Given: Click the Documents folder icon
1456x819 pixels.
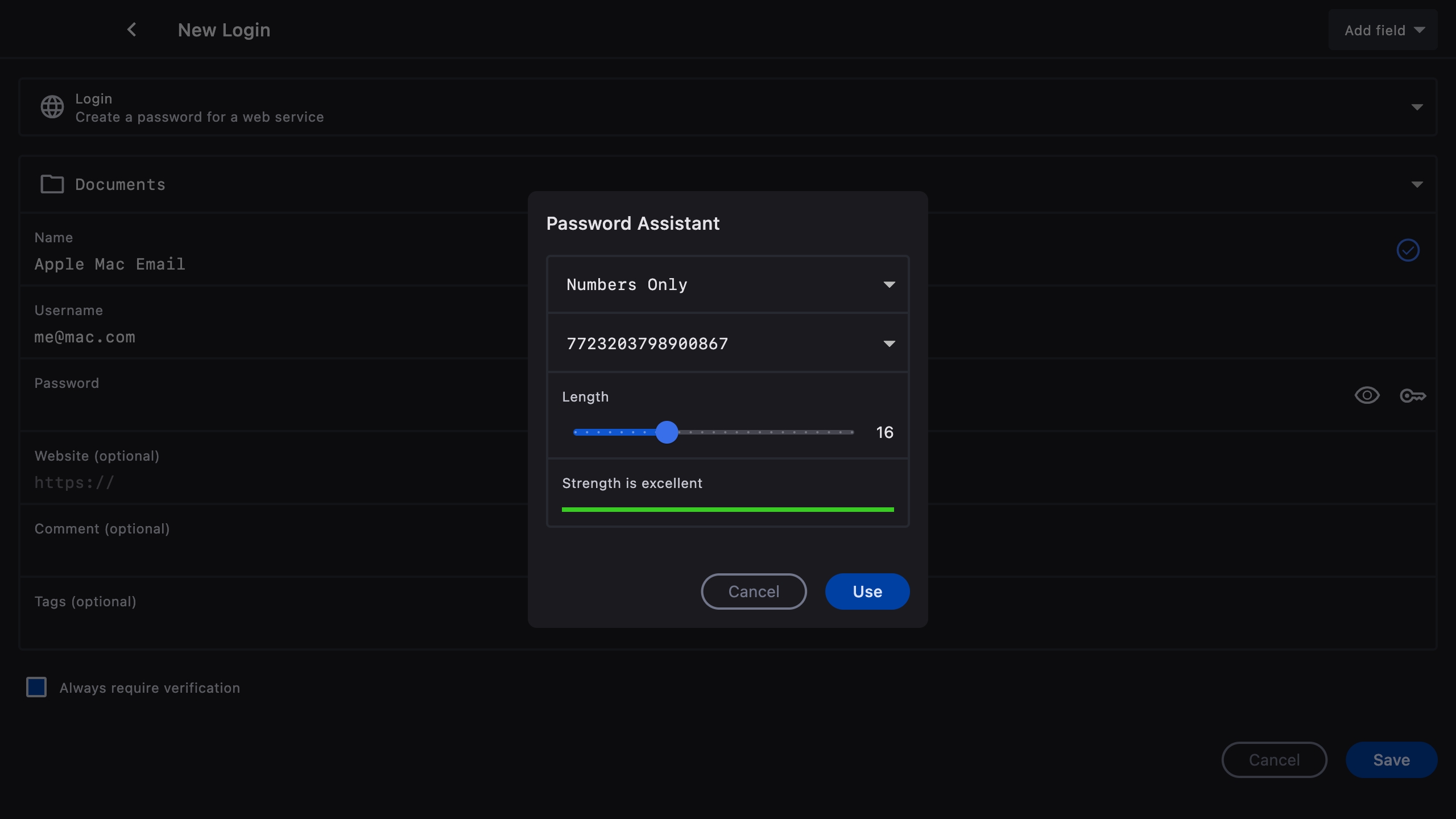Looking at the screenshot, I should [52, 184].
